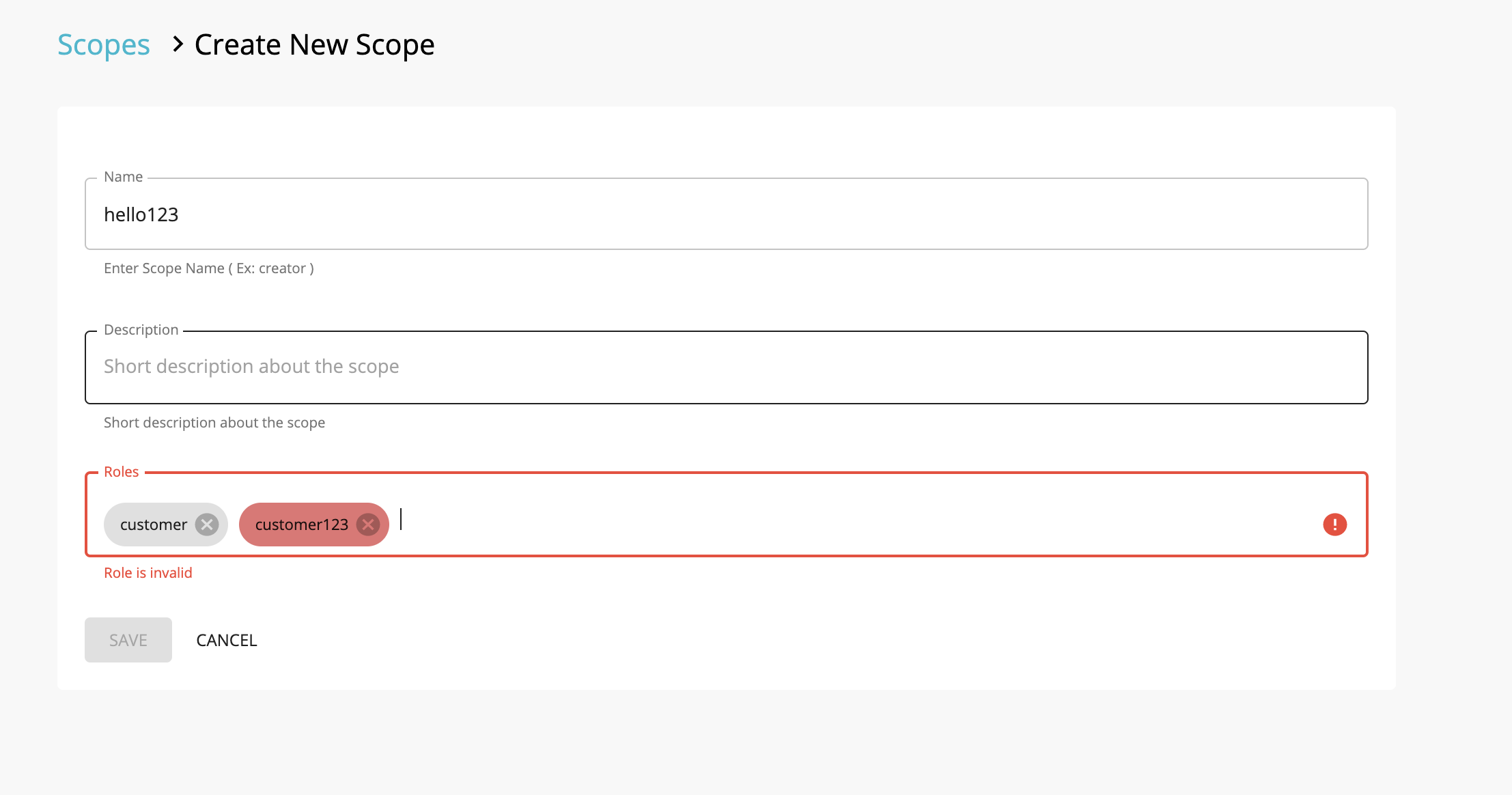The height and width of the screenshot is (795, 1512).
Task: Click the SAVE button
Action: [x=127, y=639]
